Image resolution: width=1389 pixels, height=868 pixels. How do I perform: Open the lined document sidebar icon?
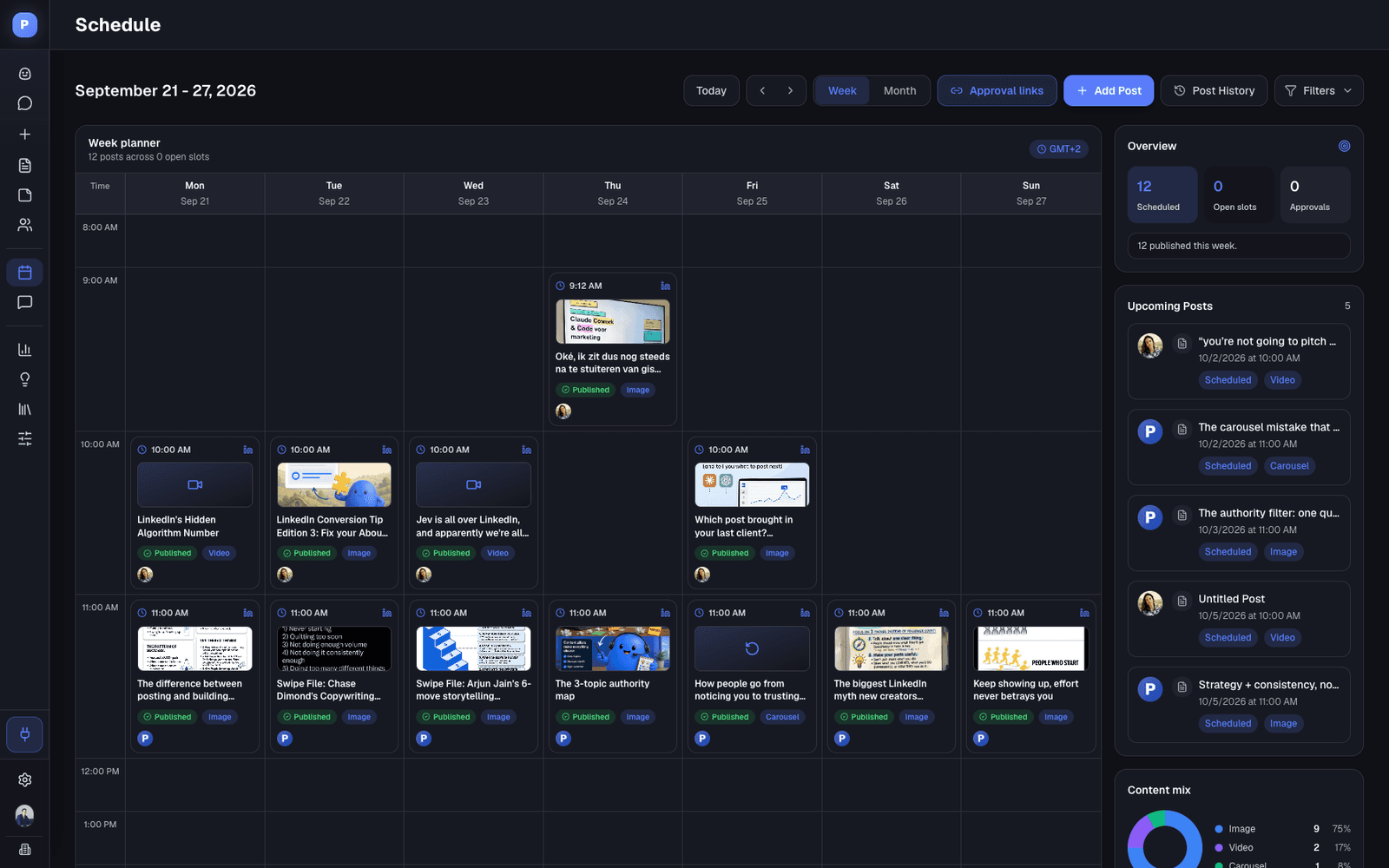click(25, 165)
